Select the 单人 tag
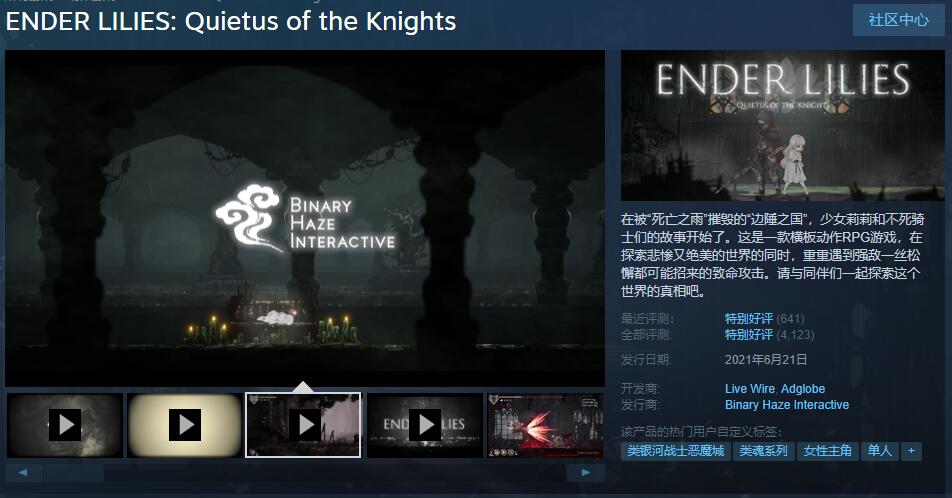The width and height of the screenshot is (952, 498). tap(880, 451)
